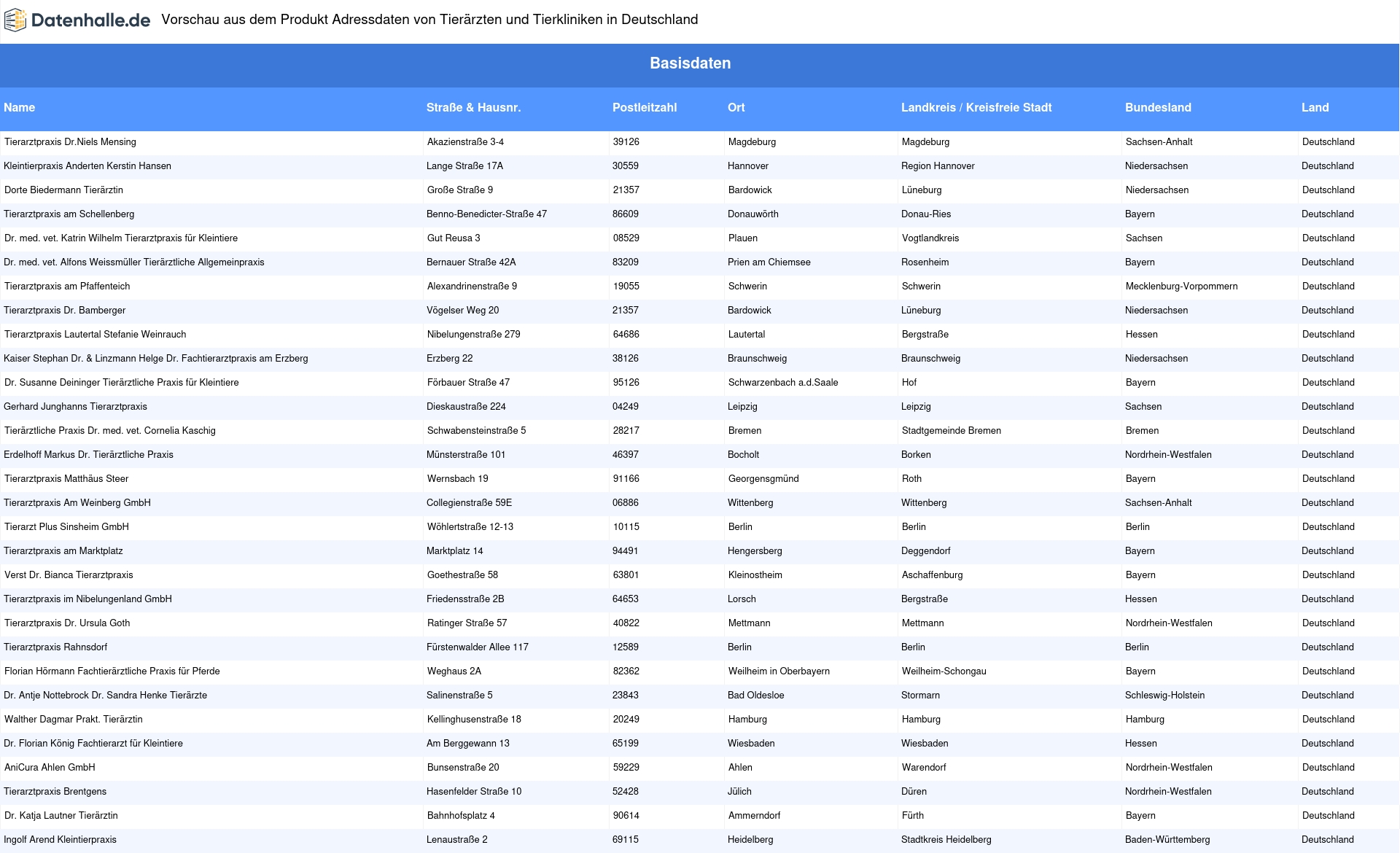Click address Gut Reusa 3
The image size is (1400, 853).
(454, 238)
